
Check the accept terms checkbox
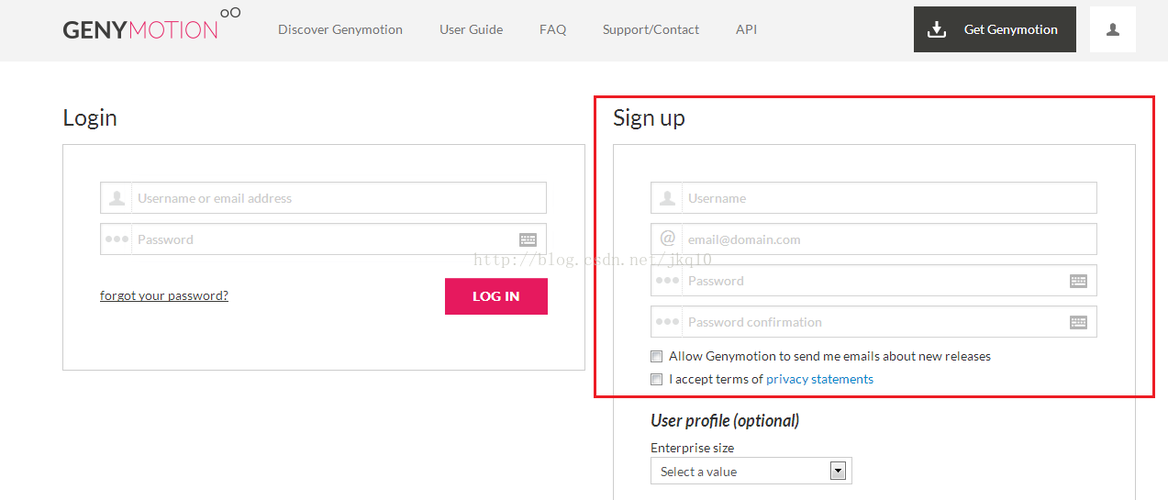click(657, 379)
